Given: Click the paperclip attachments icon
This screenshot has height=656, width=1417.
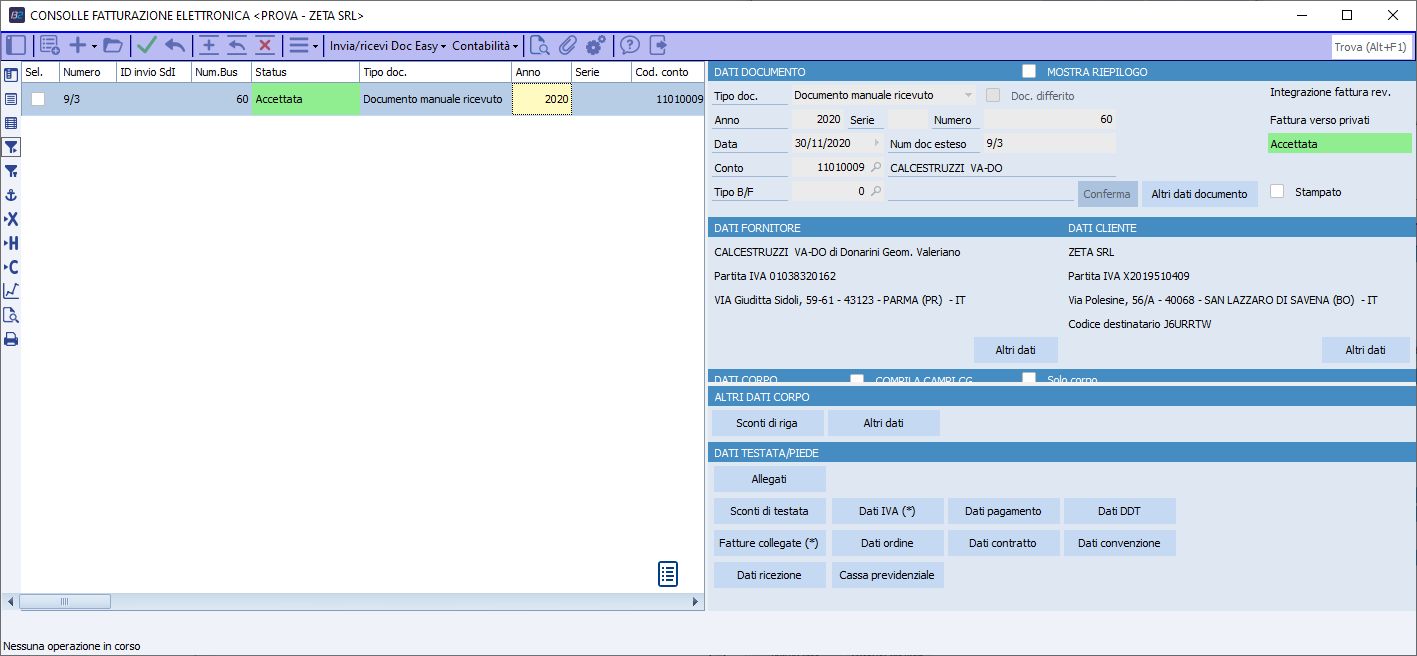Looking at the screenshot, I should pyautogui.click(x=567, y=45).
